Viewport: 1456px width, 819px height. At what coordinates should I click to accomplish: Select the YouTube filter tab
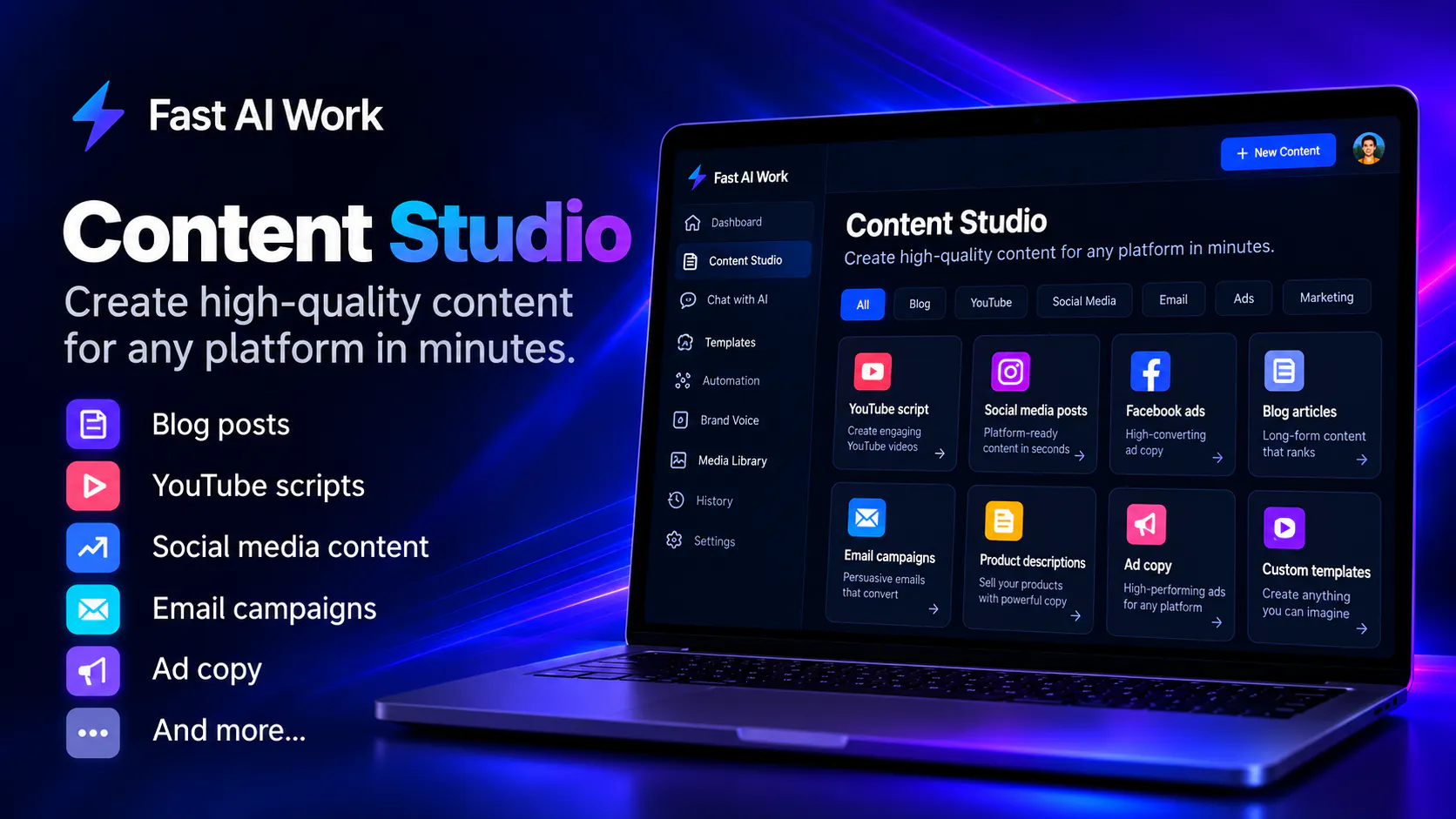(991, 303)
